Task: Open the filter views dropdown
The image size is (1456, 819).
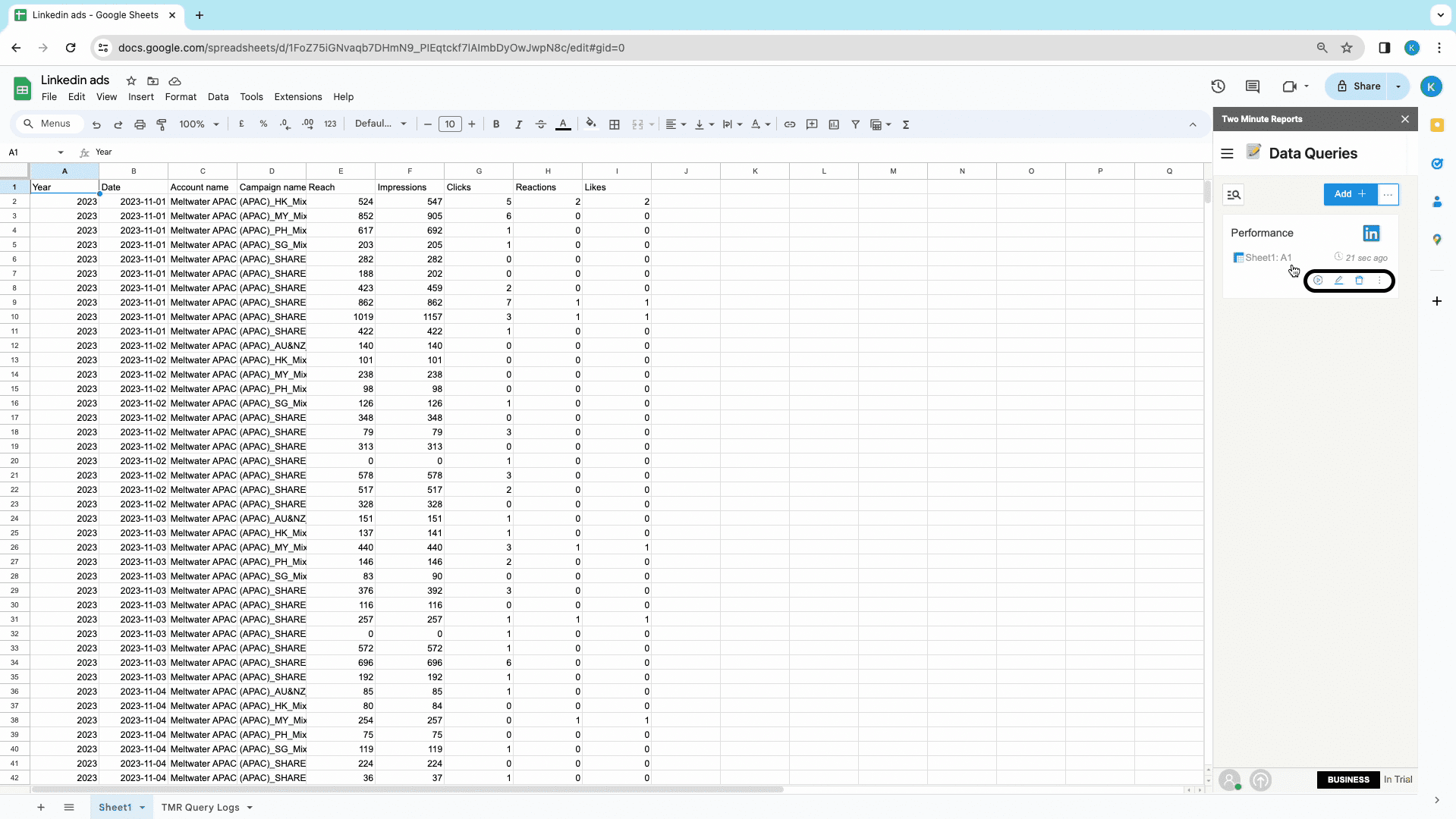Action: [880, 124]
